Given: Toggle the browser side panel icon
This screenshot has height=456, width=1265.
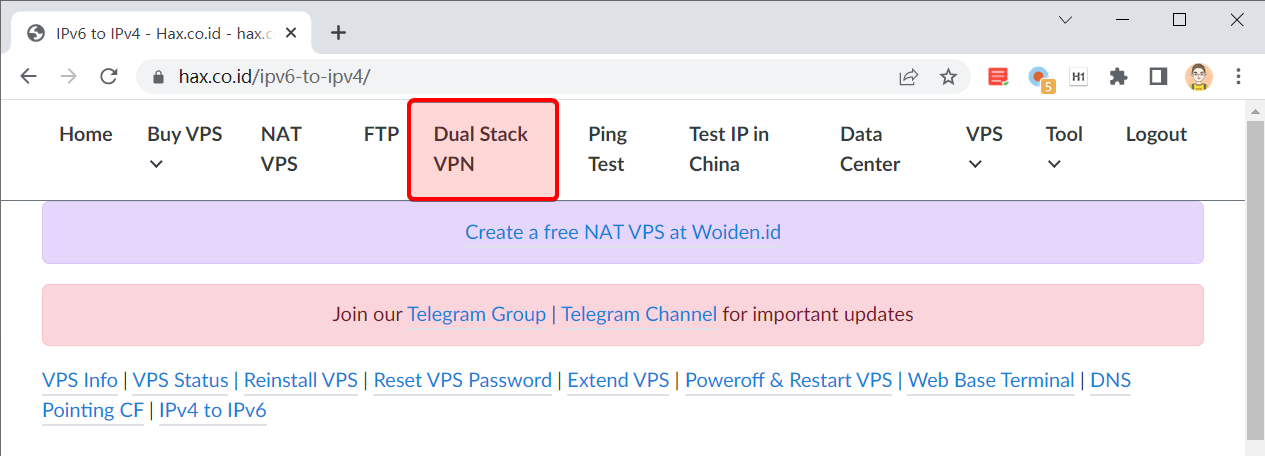Looking at the screenshot, I should pyautogui.click(x=1159, y=77).
